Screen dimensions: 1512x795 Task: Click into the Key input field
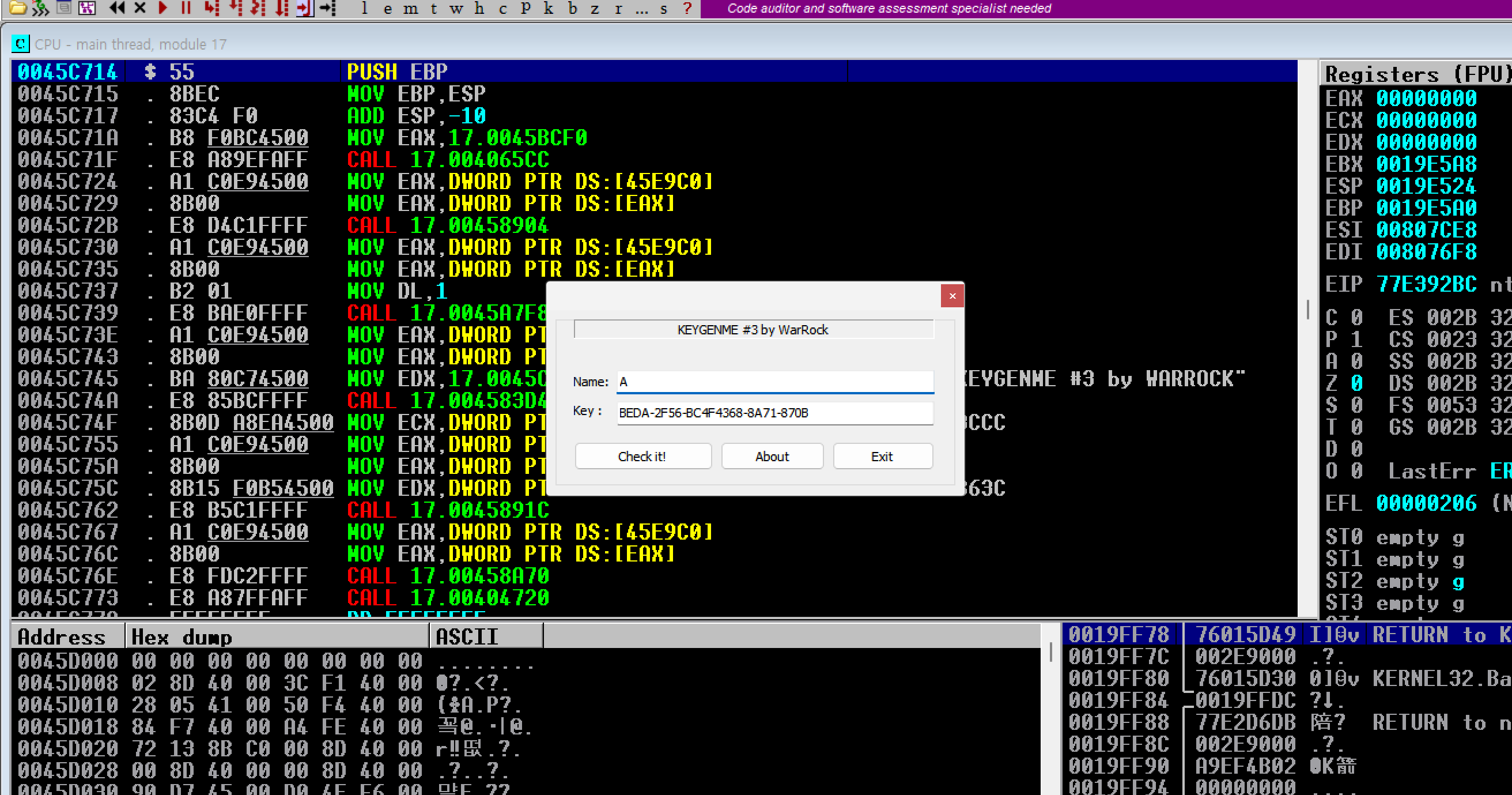(775, 413)
